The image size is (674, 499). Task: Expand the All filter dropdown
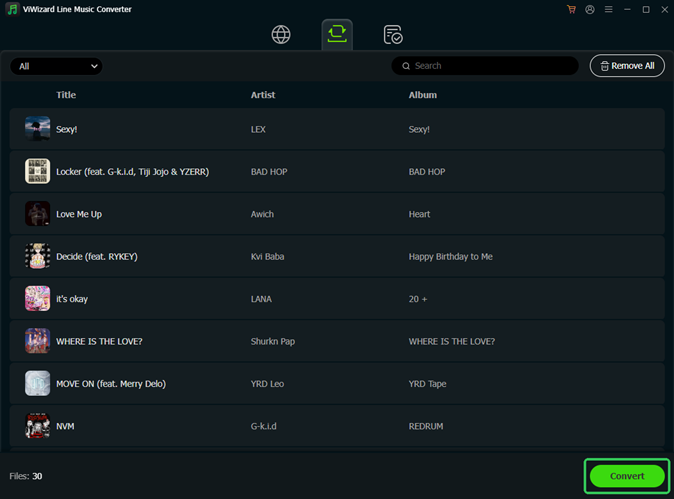(x=56, y=66)
